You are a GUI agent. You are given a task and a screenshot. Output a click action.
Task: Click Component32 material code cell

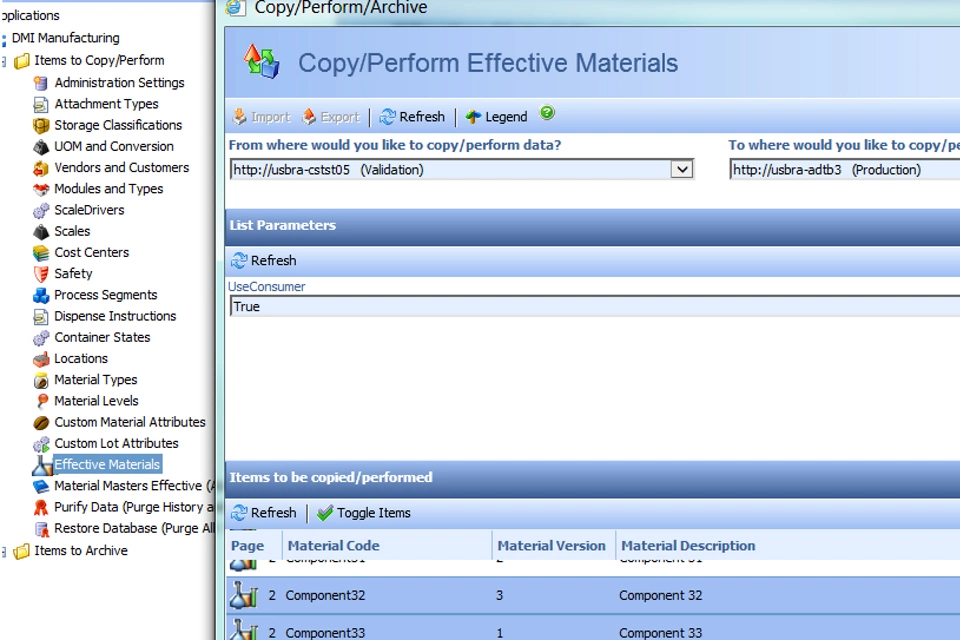325,595
